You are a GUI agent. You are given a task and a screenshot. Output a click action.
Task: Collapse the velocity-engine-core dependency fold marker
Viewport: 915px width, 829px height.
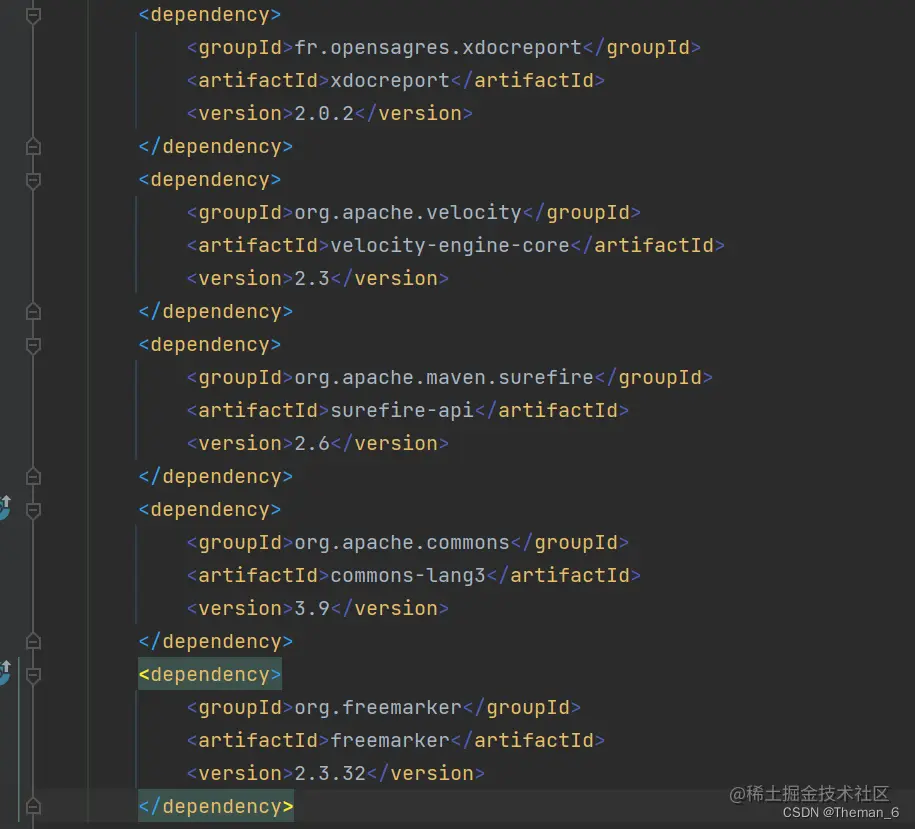[x=33, y=180]
